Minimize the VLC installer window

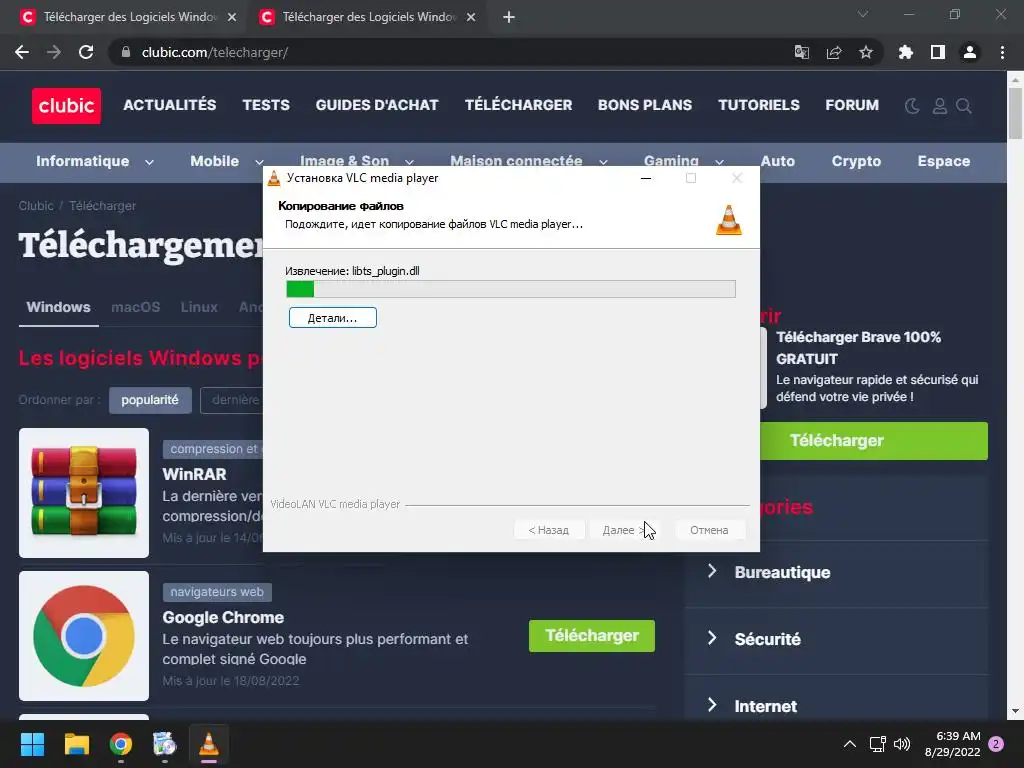point(646,178)
